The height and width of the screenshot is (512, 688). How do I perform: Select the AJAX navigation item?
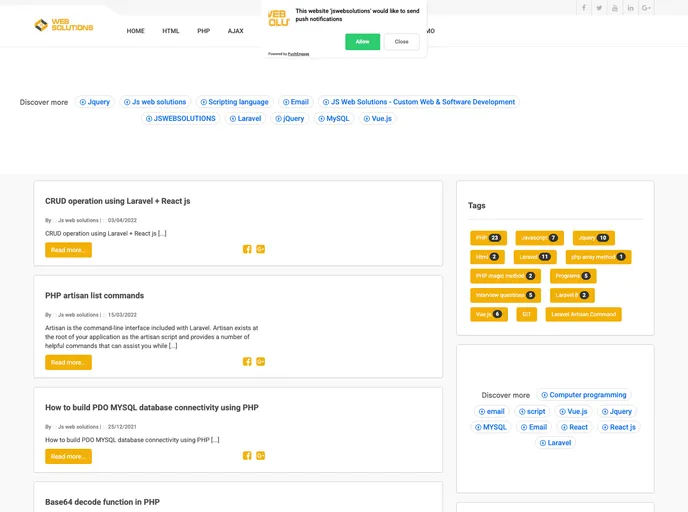pos(235,31)
